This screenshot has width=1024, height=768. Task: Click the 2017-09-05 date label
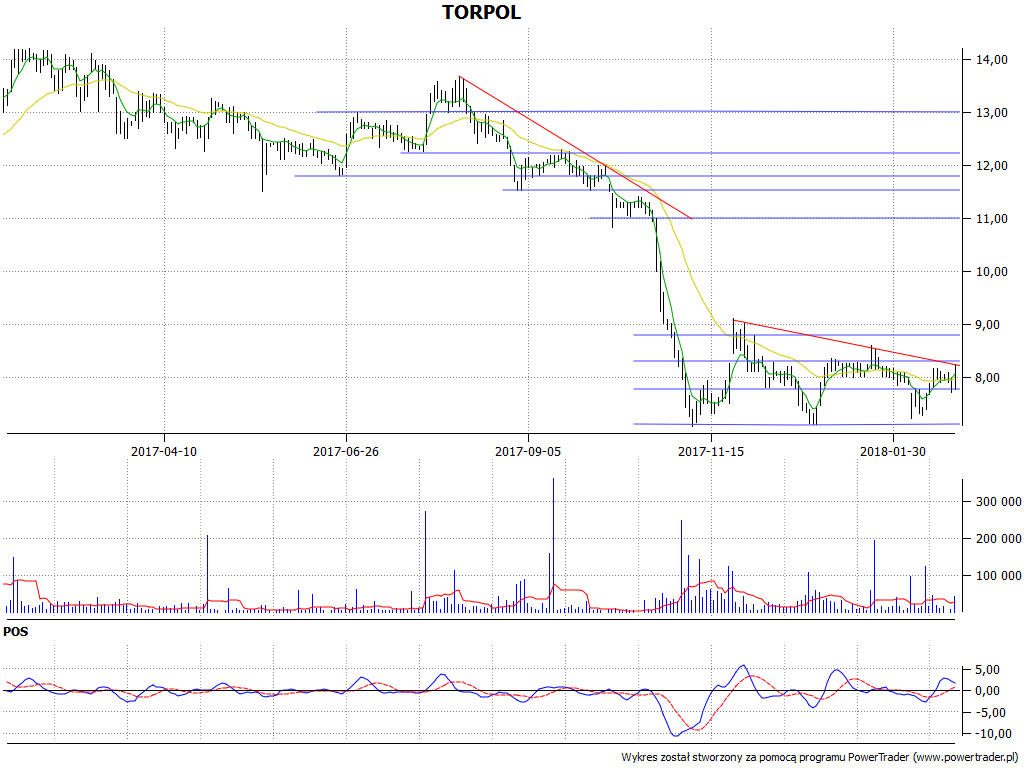pyautogui.click(x=528, y=451)
